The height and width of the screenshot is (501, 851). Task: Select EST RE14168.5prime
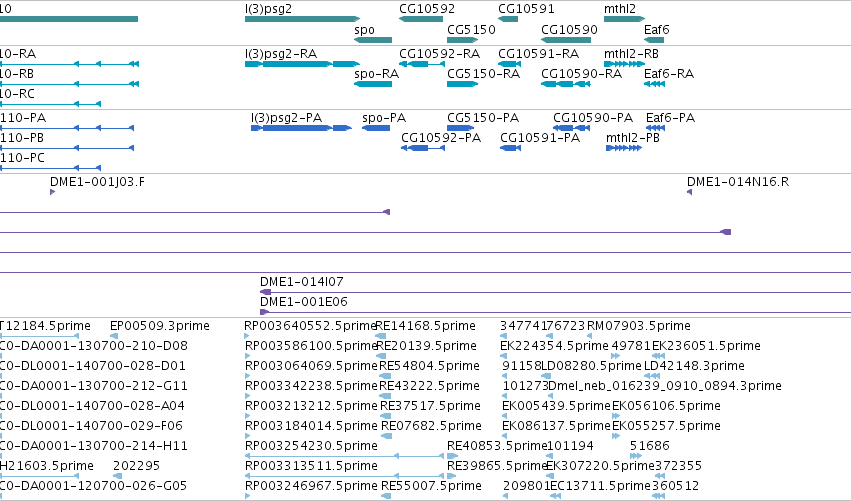(x=426, y=326)
